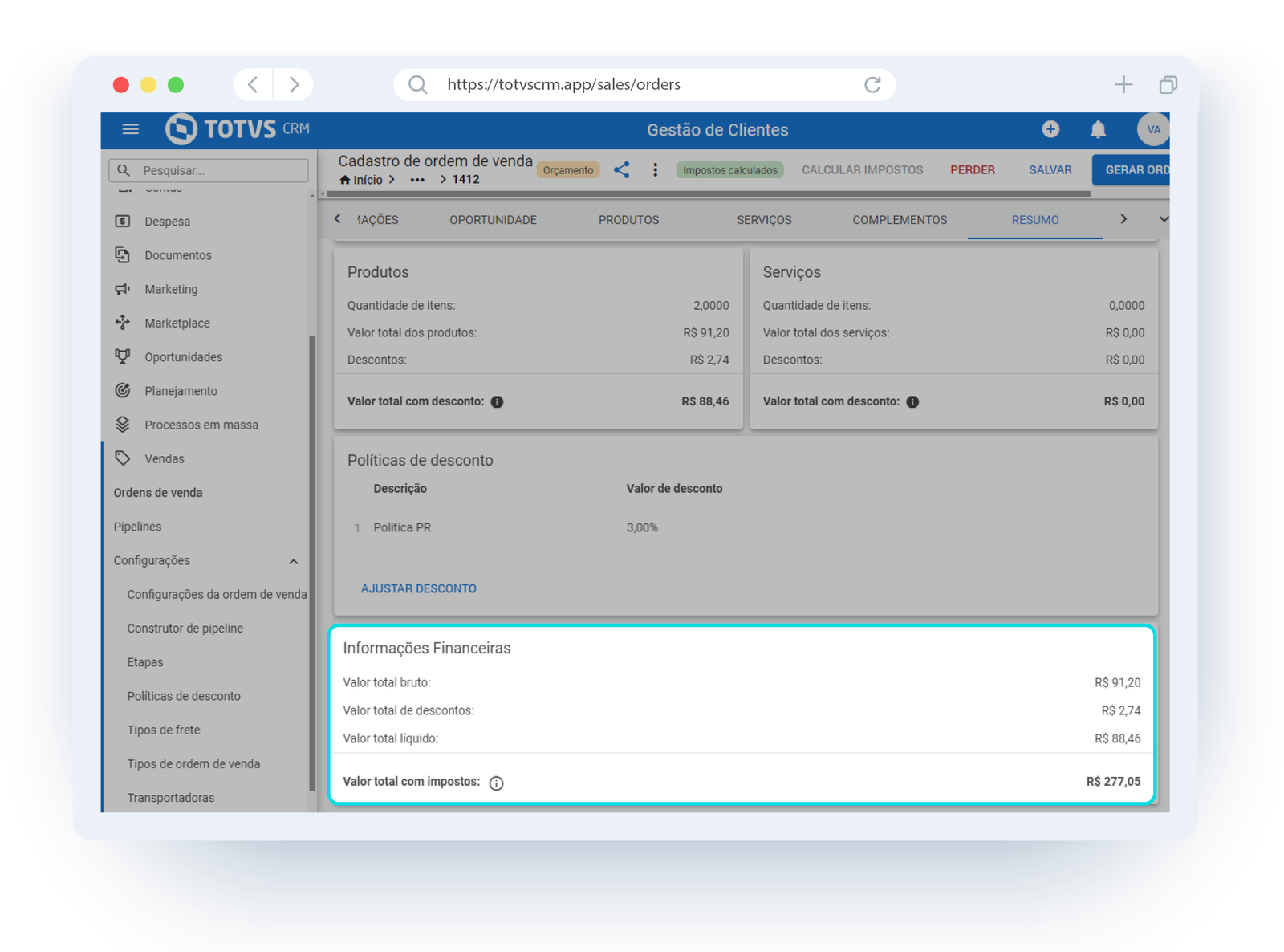Select the RESUMO tab

tap(1035, 220)
